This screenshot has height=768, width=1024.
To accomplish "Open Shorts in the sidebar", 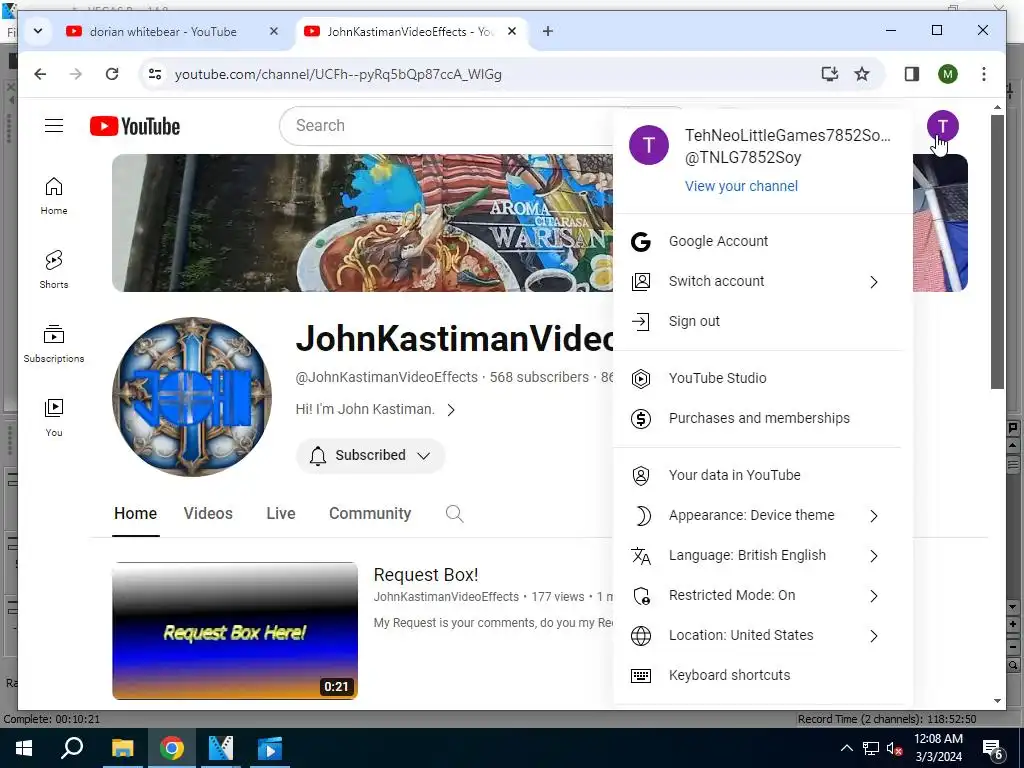I will (54, 269).
